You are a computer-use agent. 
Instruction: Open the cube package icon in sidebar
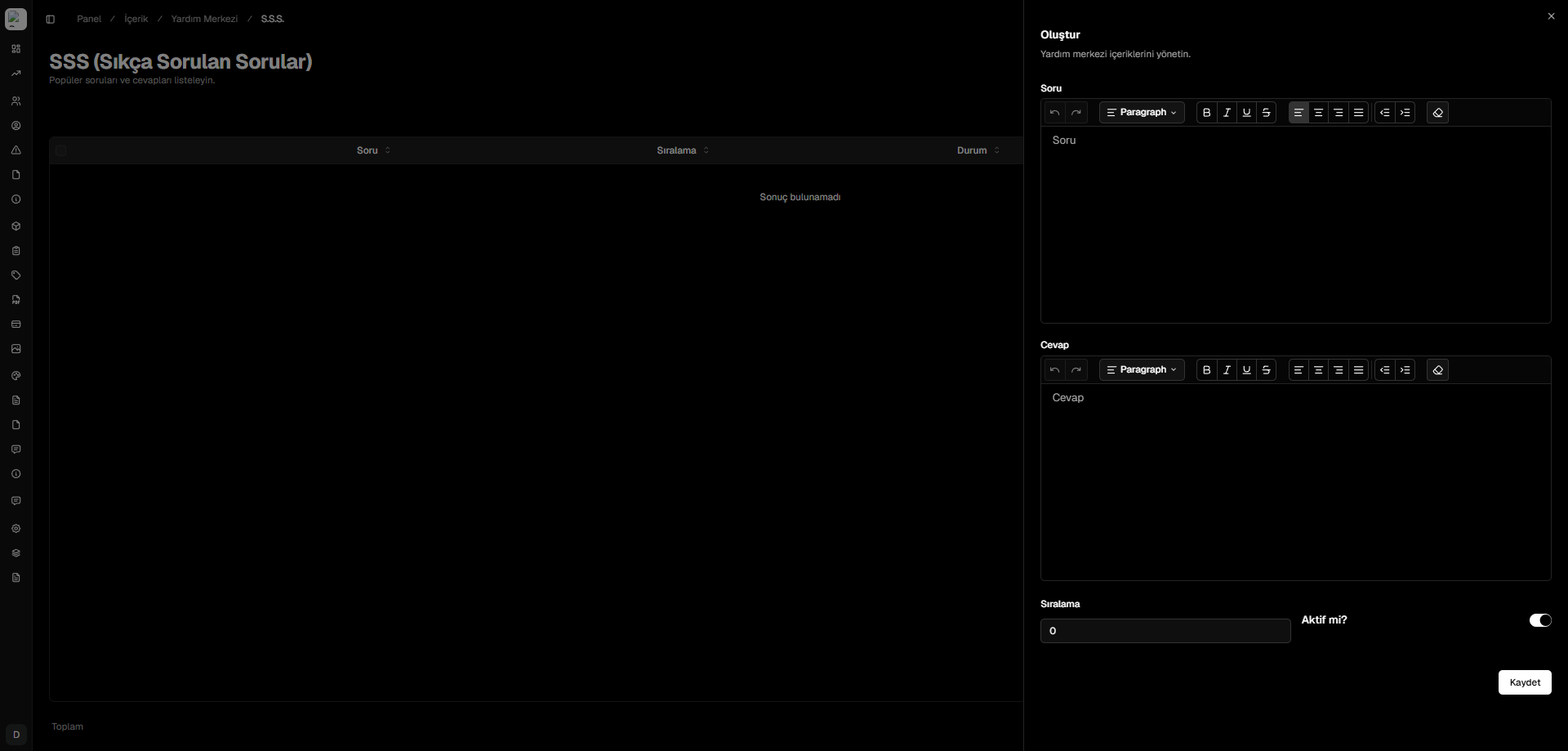click(x=16, y=226)
